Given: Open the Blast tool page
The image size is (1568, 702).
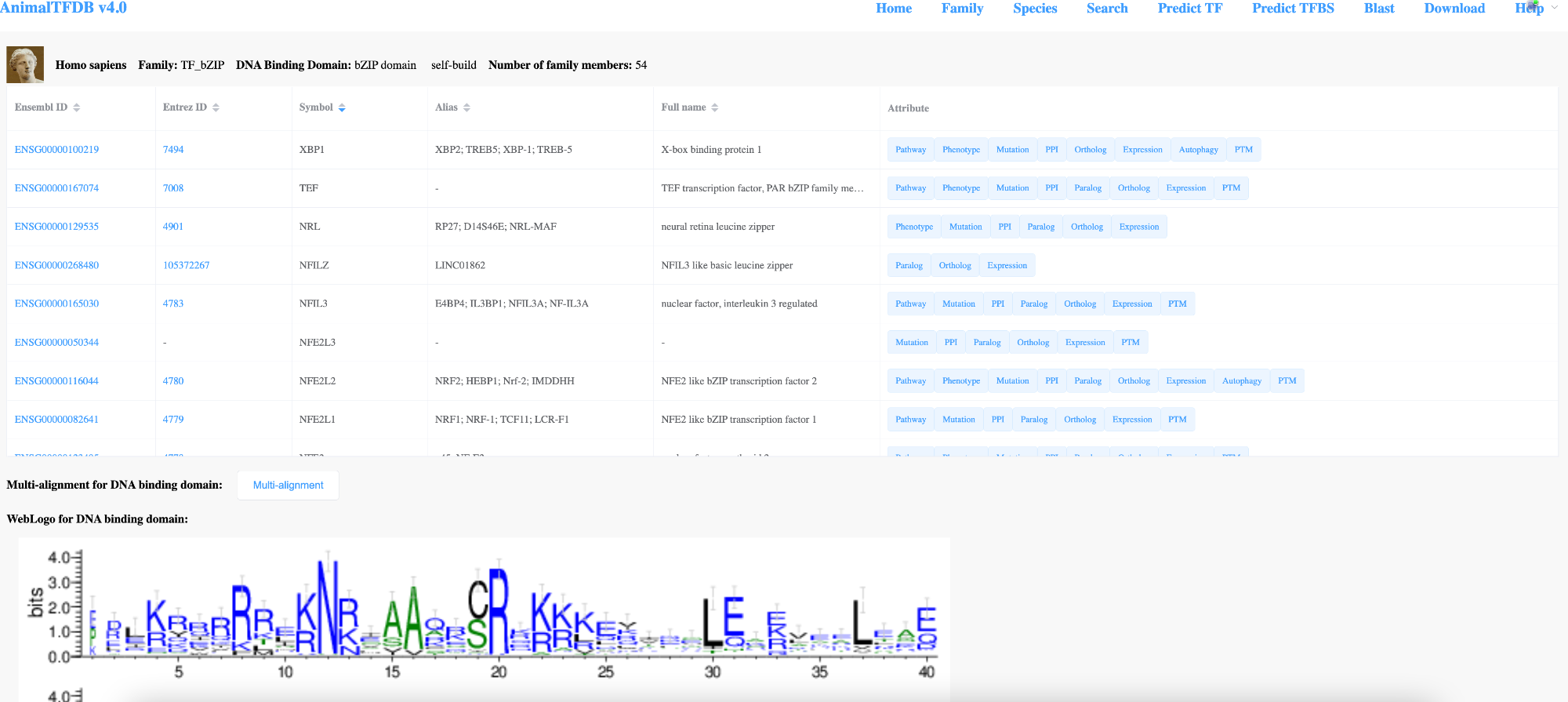Looking at the screenshot, I should [x=1379, y=8].
